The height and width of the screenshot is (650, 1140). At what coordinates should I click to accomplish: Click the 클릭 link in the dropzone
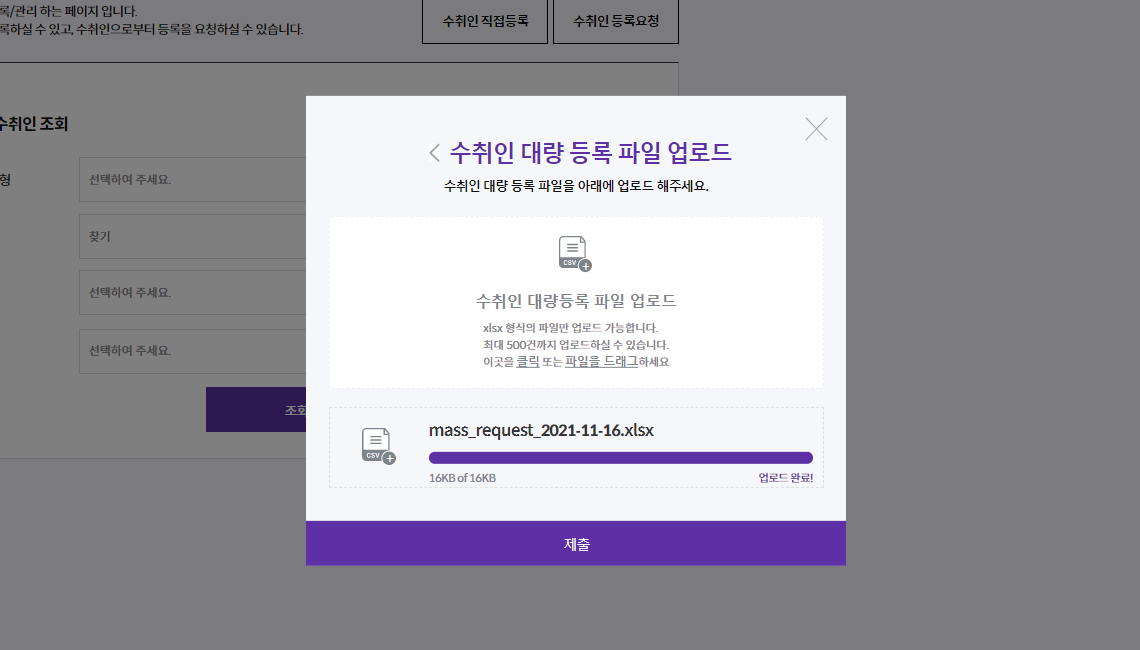click(x=528, y=361)
